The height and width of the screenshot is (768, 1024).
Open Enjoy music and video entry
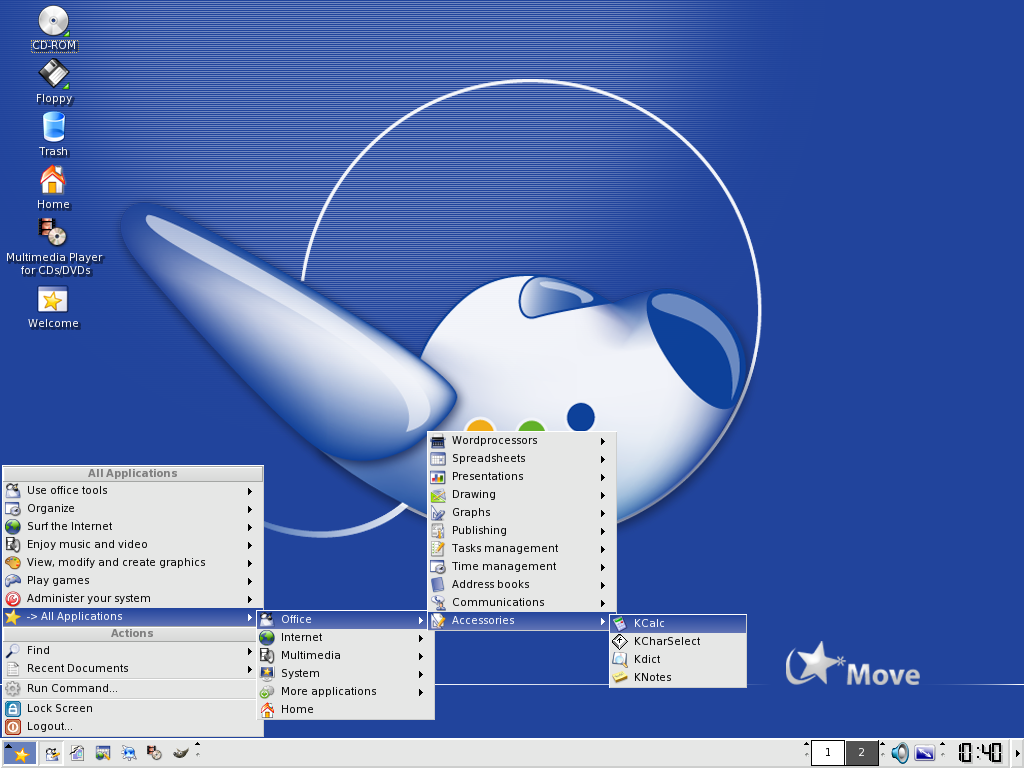coord(133,545)
